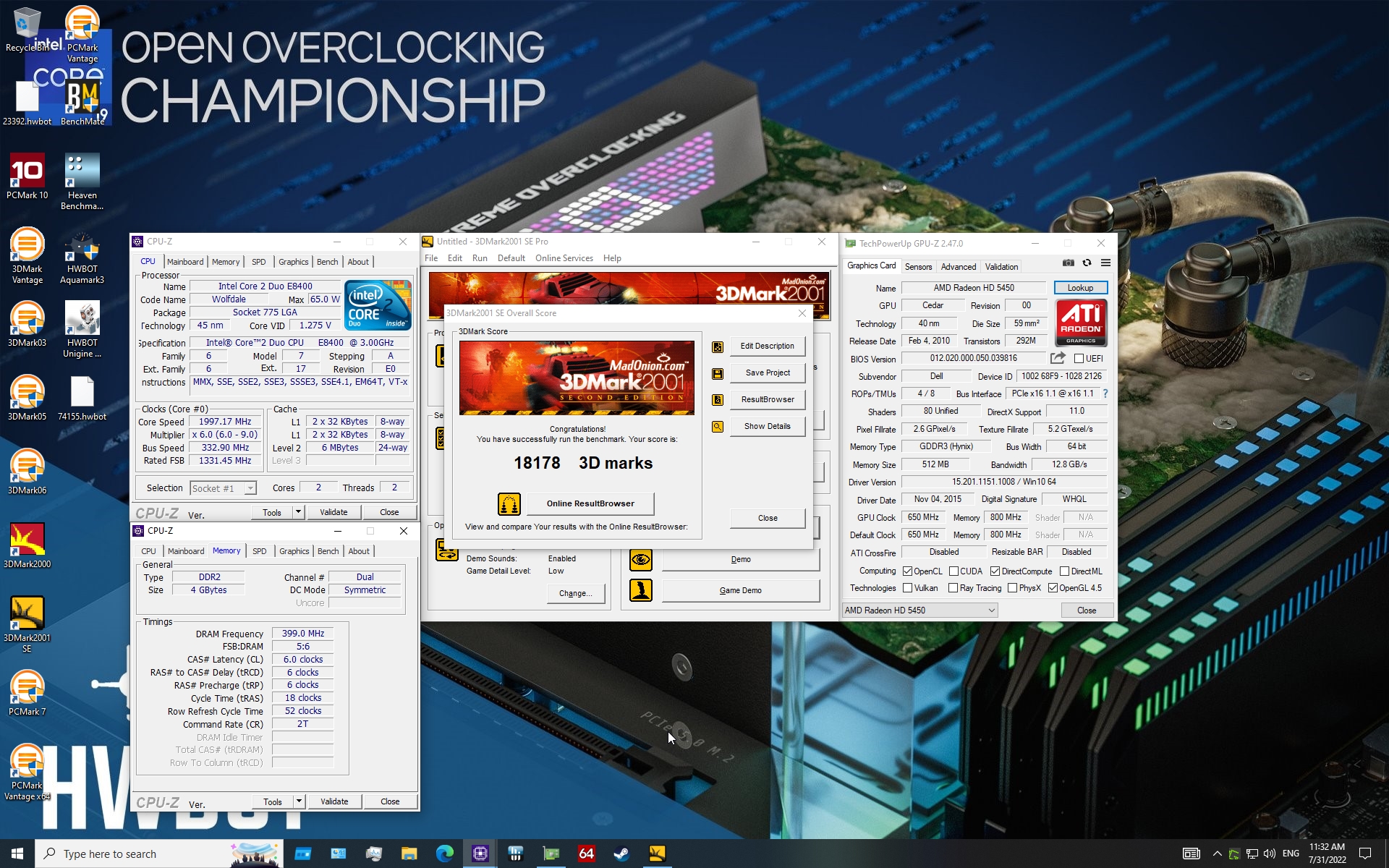
Task: Show hidden system tray icons
Action: click(x=1217, y=854)
